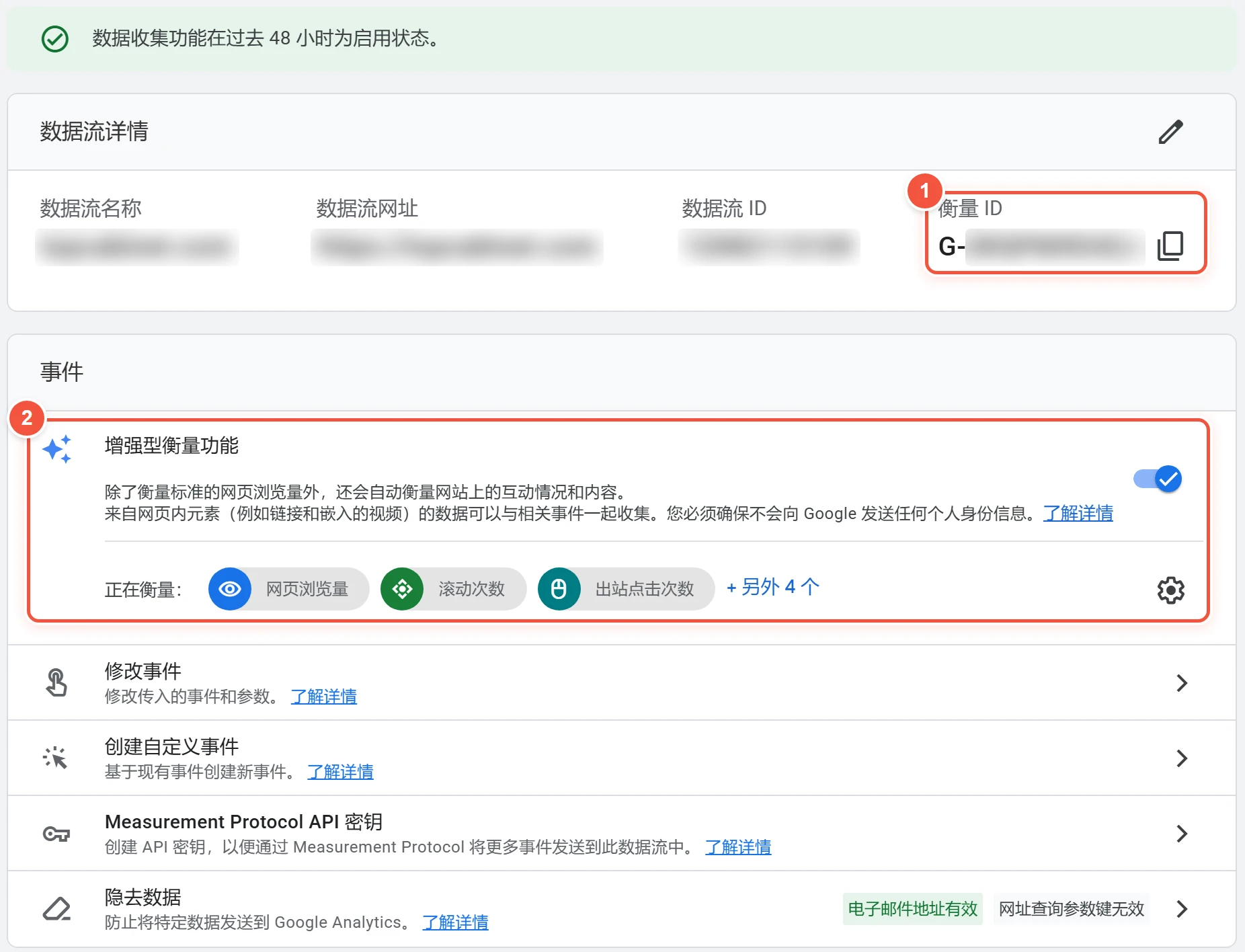This screenshot has width=1245, height=952.
Task: Click the 网址查询参数键无效 status badge
Action: tap(1071, 909)
